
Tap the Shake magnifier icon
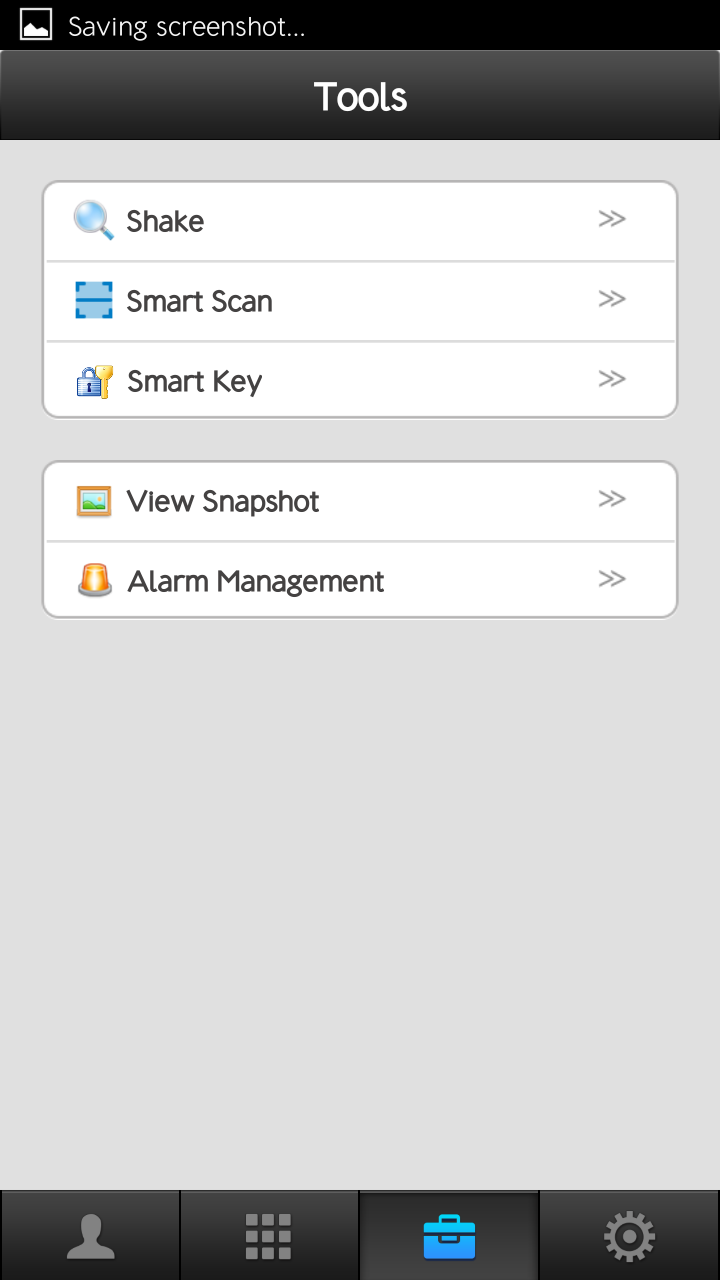click(x=94, y=220)
